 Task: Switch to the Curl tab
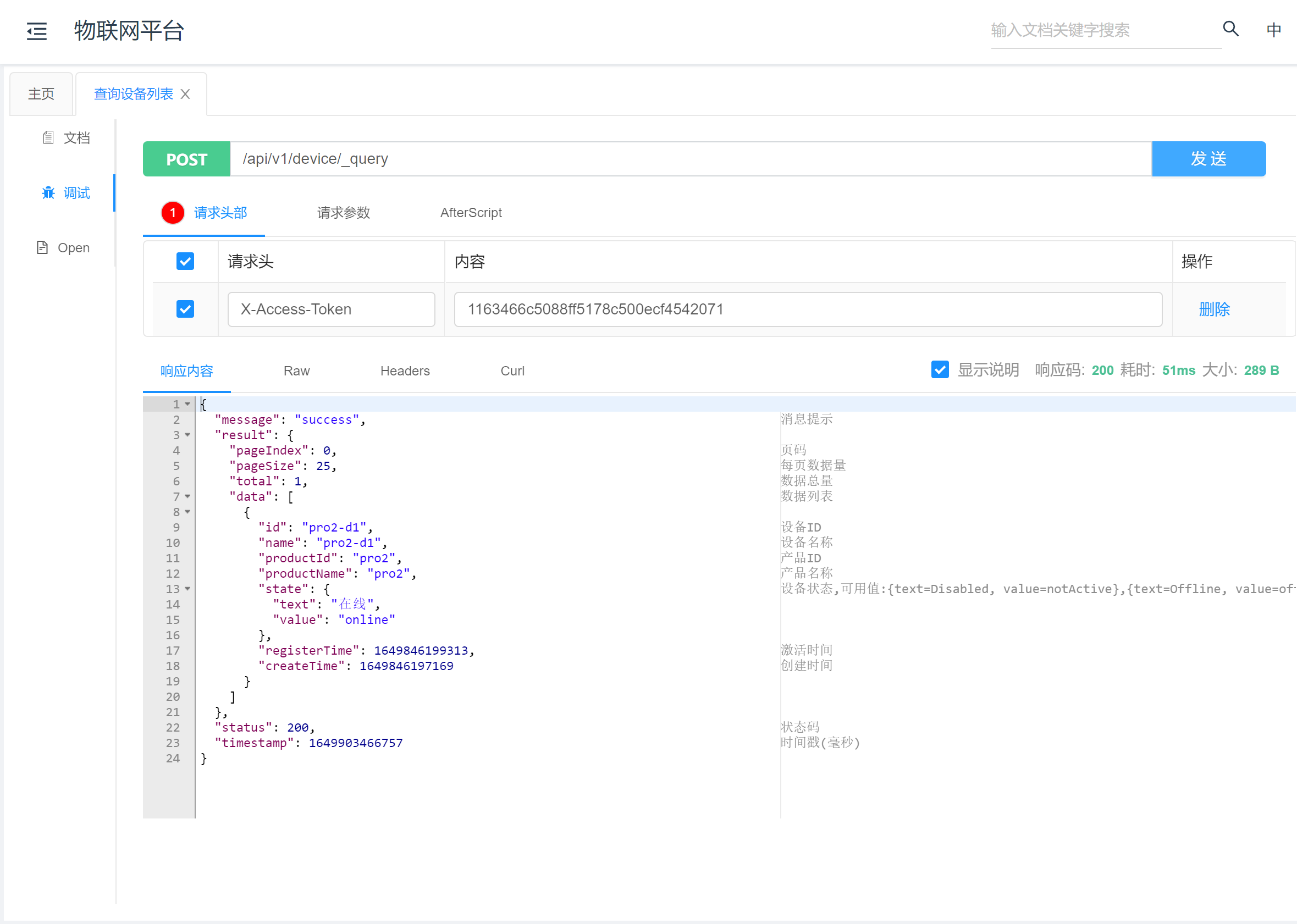pos(512,371)
